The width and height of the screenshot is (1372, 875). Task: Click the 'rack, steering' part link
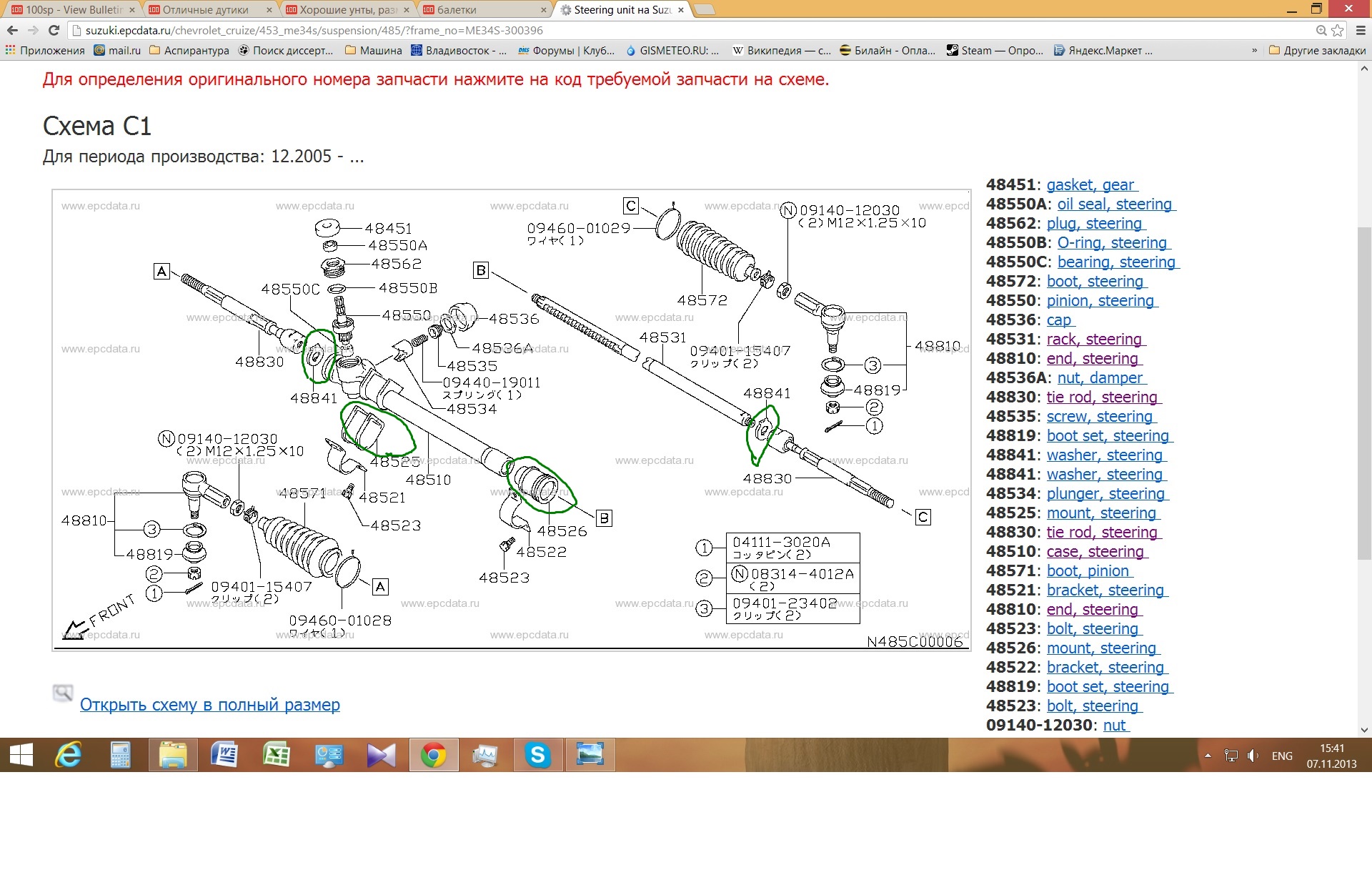(x=1094, y=340)
